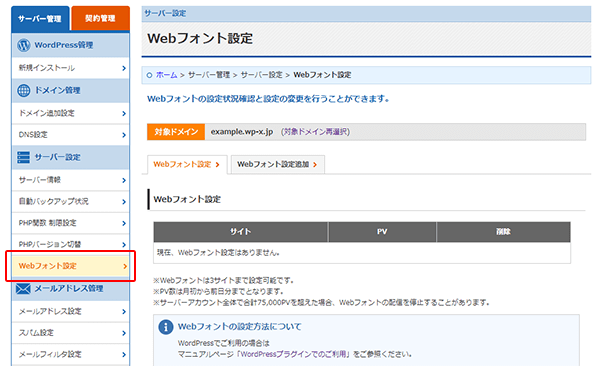Click the 現在、Webフォント設定はありません table row
The width and height of the screenshot is (600, 366).
362,253
